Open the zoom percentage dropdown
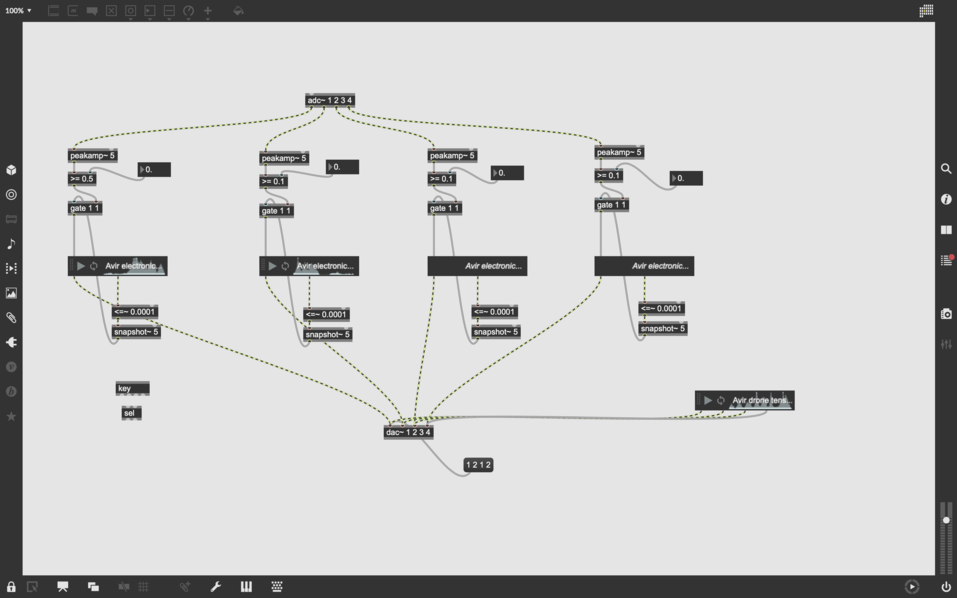This screenshot has height=598, width=957. (18, 11)
